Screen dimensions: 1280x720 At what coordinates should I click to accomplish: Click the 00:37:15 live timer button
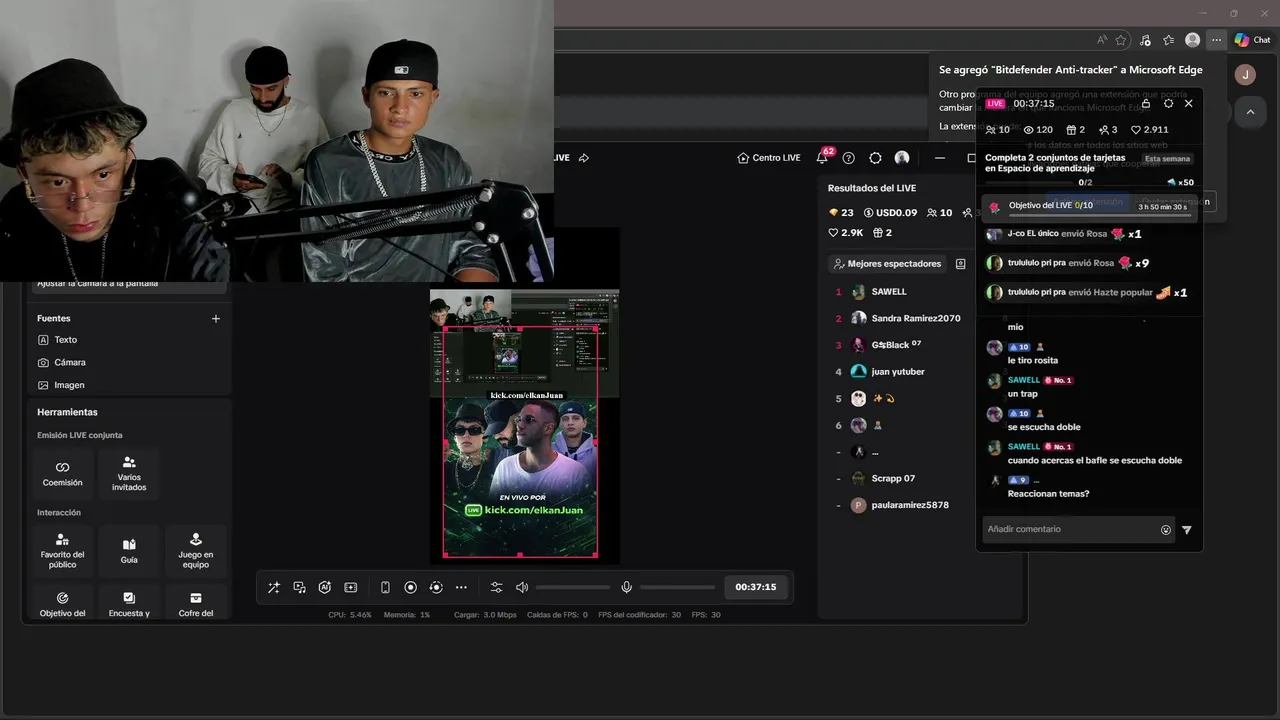click(755, 587)
